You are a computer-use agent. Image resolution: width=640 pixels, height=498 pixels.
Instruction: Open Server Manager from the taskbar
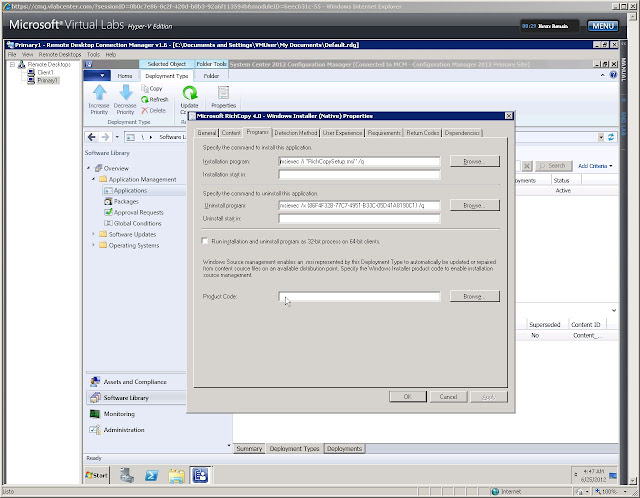(127, 475)
